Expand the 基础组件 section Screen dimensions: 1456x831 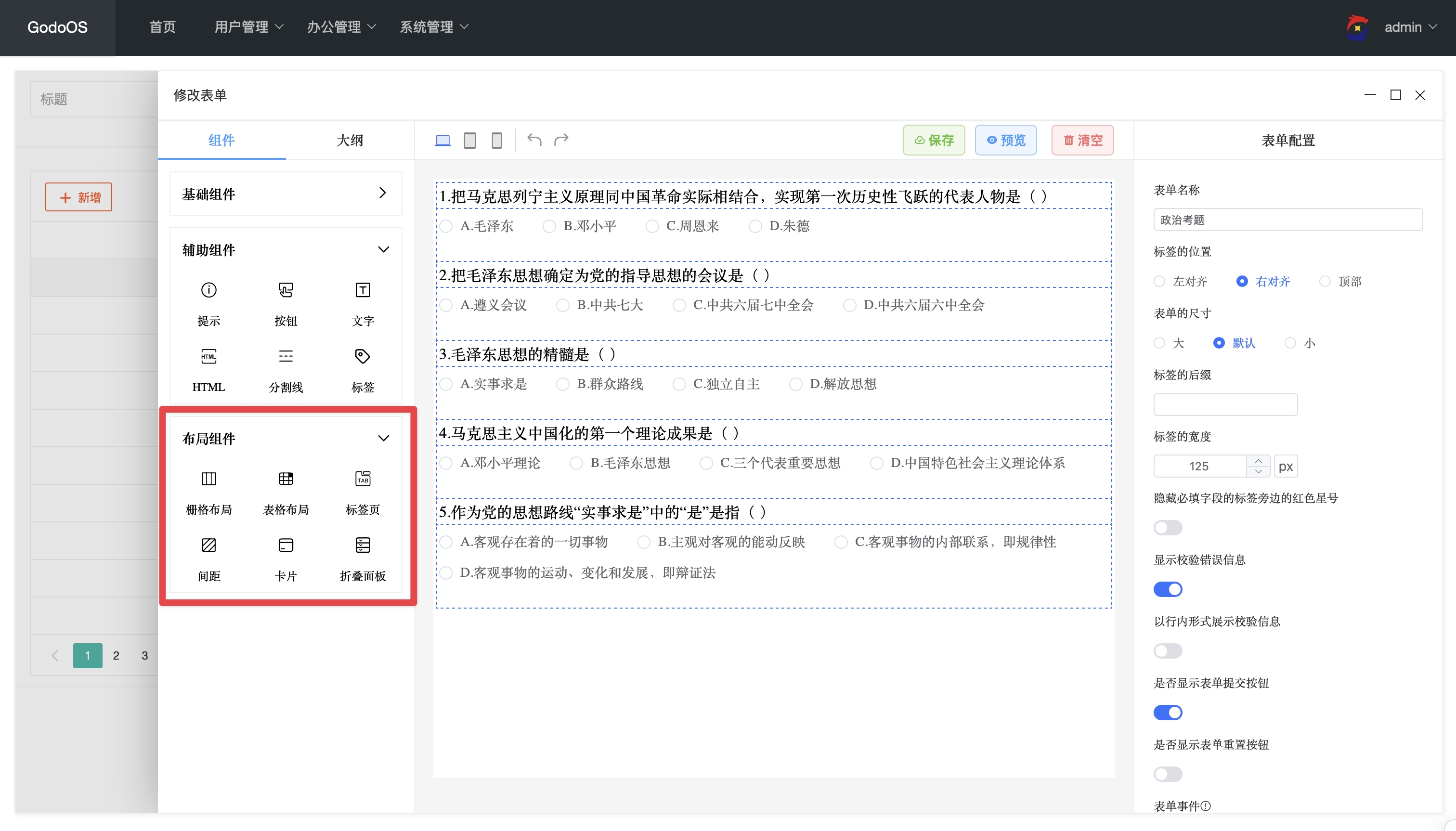(x=286, y=194)
